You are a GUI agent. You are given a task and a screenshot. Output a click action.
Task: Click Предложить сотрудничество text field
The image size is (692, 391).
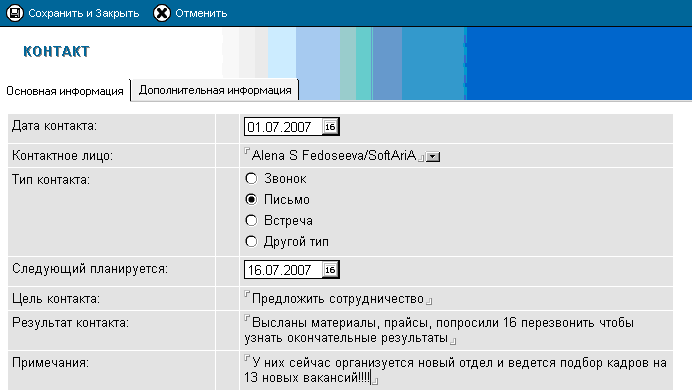coord(338,299)
